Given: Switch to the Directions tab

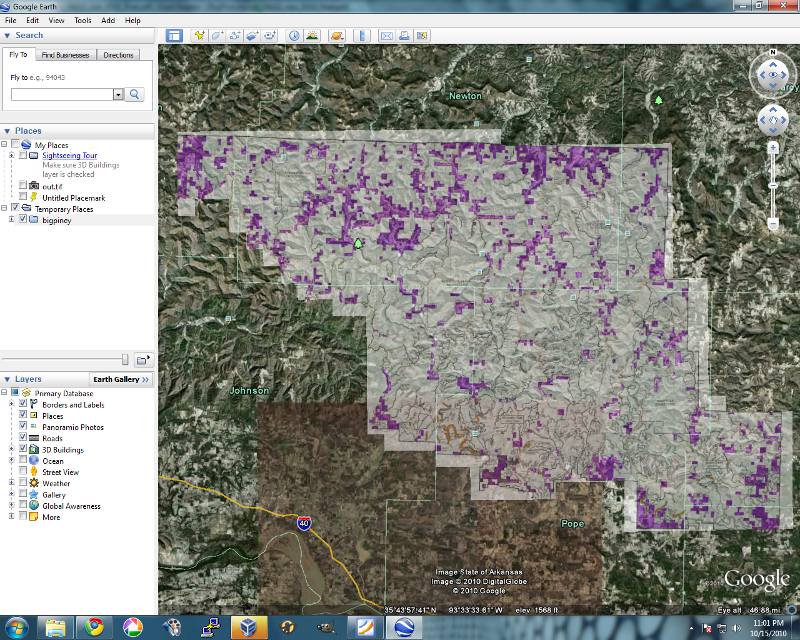Looking at the screenshot, I should (118, 55).
